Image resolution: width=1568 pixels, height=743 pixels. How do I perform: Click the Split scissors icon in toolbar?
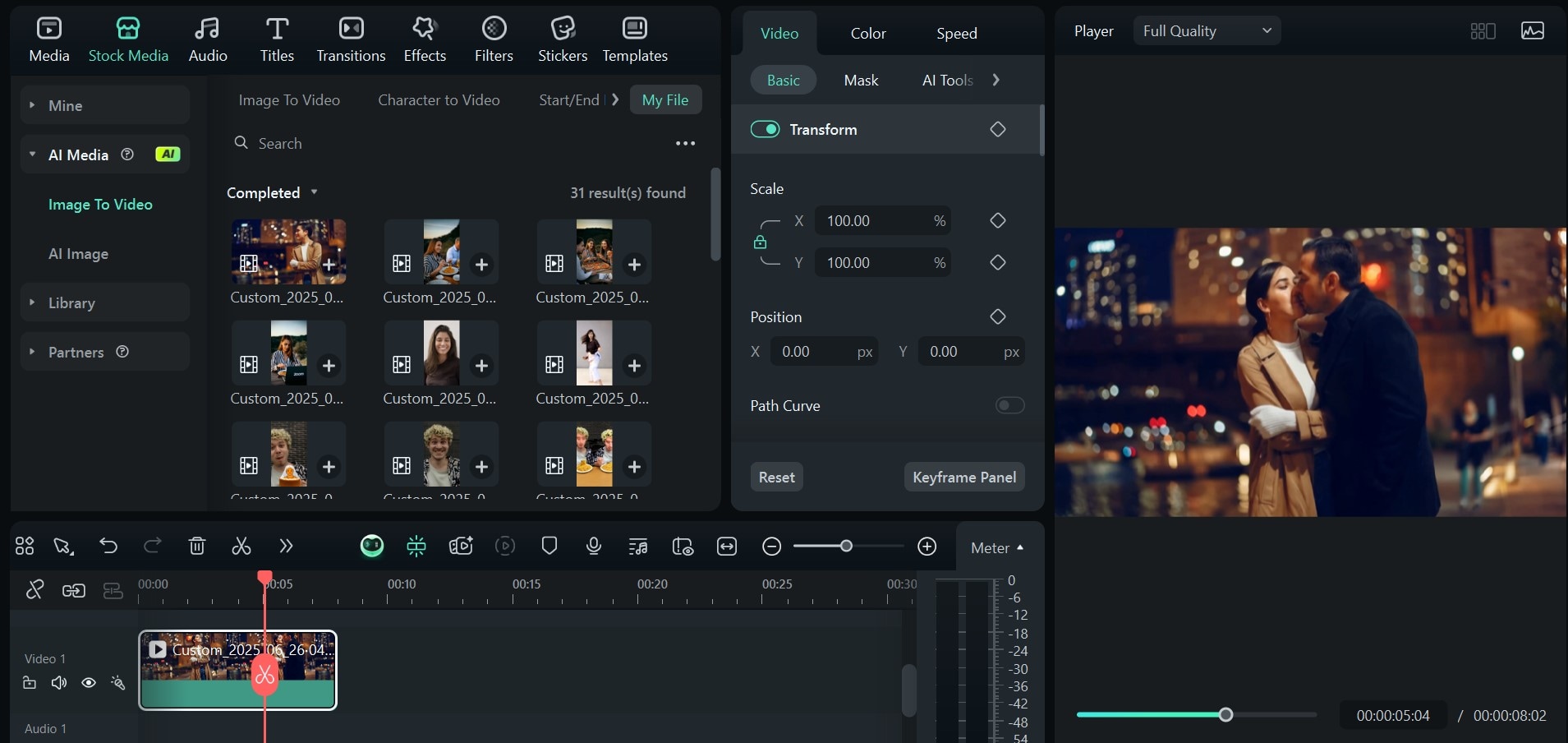coord(241,546)
